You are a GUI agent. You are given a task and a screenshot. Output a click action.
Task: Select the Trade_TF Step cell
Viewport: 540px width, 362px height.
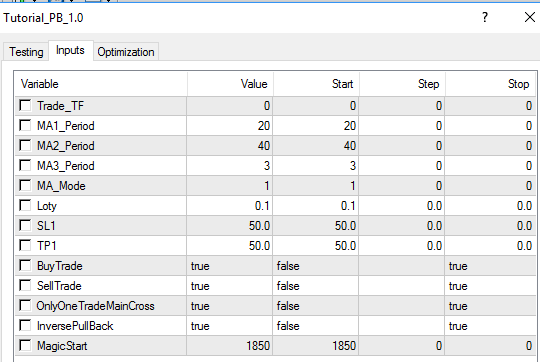(402, 106)
